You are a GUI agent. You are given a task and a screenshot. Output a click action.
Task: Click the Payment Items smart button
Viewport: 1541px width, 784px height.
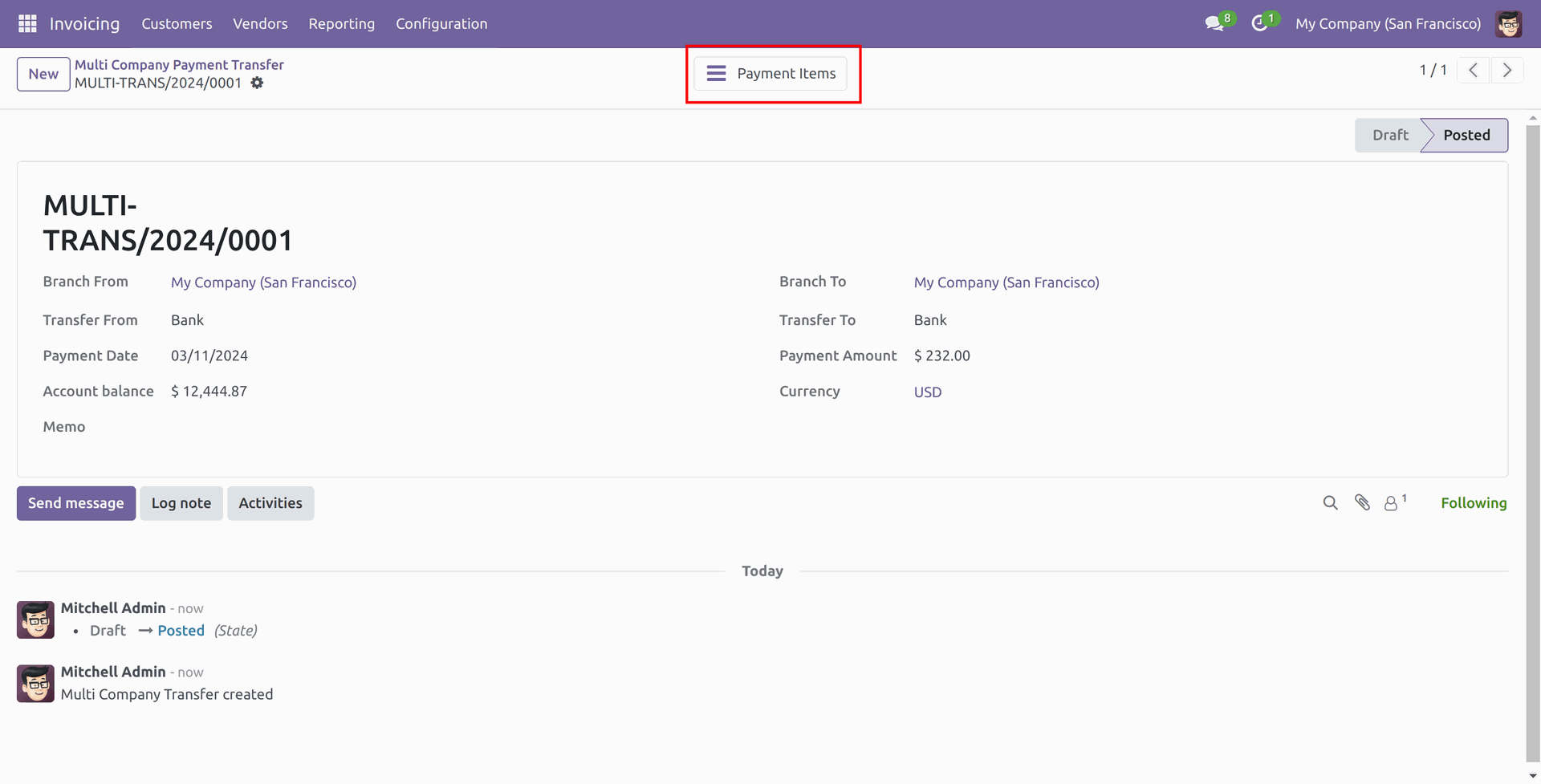point(770,74)
